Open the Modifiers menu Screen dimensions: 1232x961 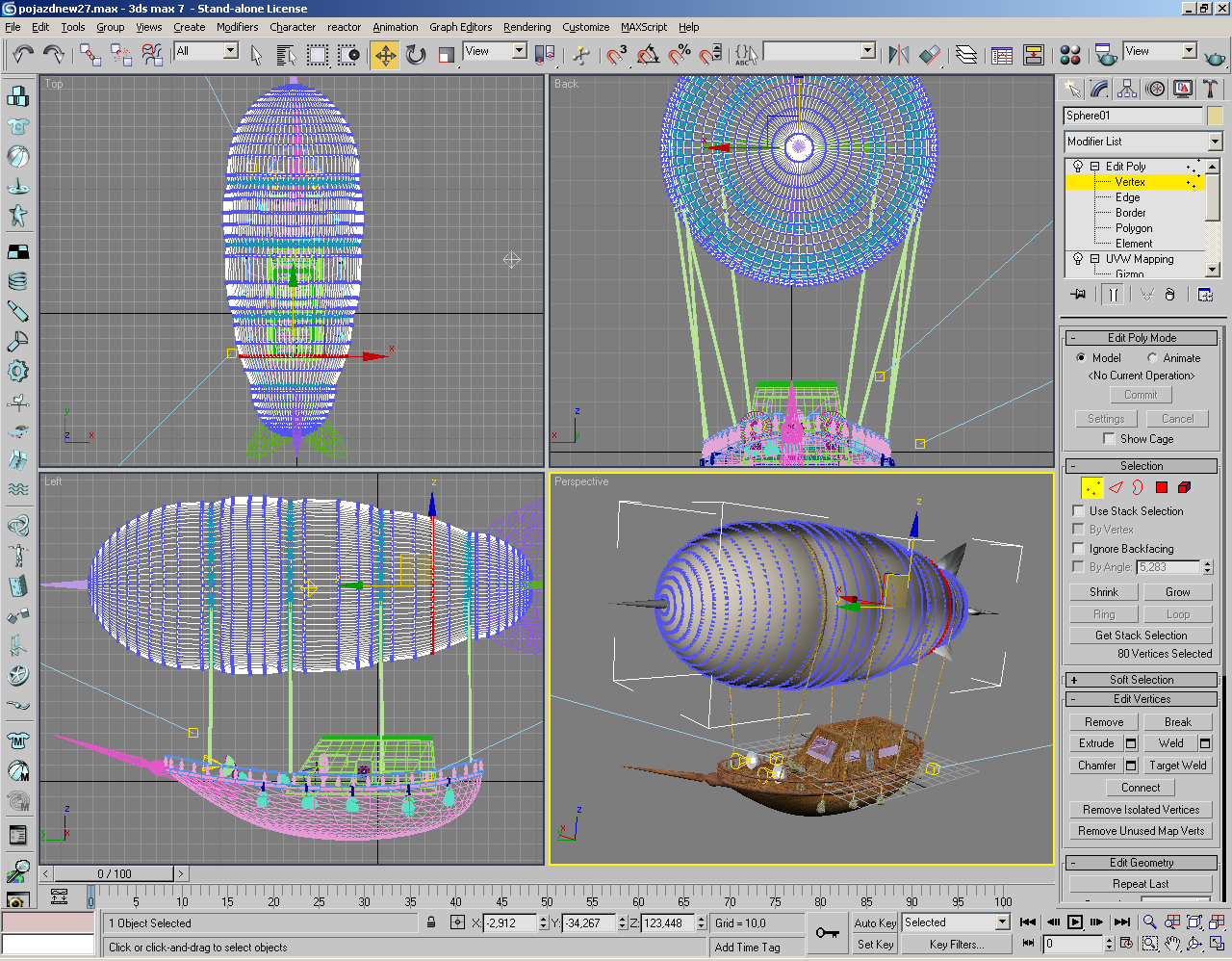pos(237,27)
